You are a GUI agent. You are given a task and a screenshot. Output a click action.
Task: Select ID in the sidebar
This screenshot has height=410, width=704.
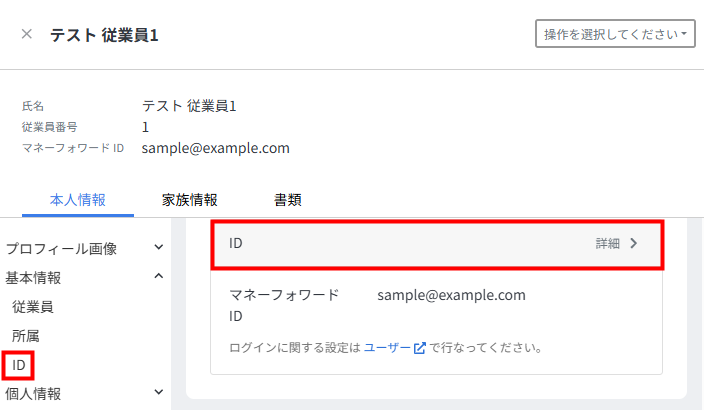(x=19, y=365)
